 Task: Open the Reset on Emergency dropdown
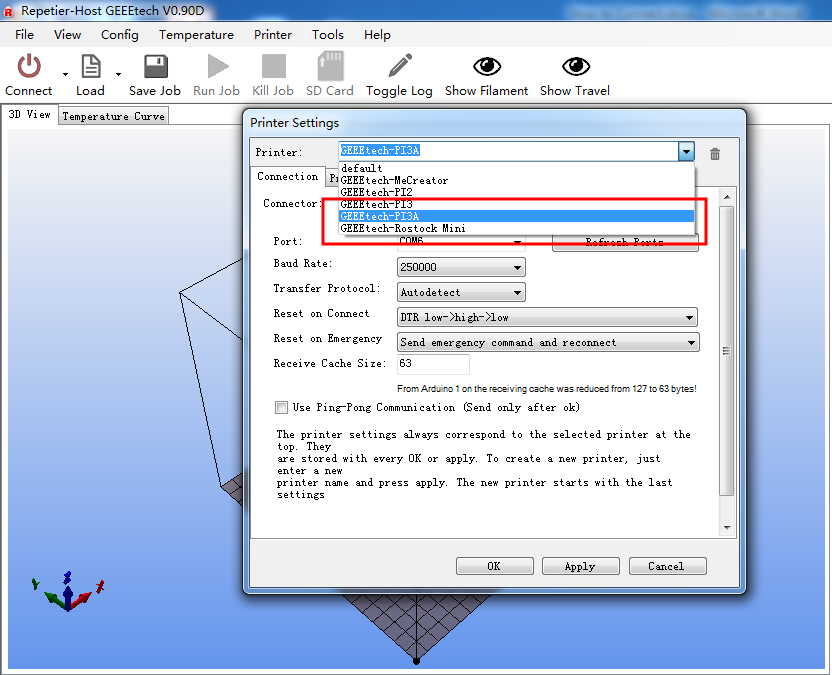point(548,342)
